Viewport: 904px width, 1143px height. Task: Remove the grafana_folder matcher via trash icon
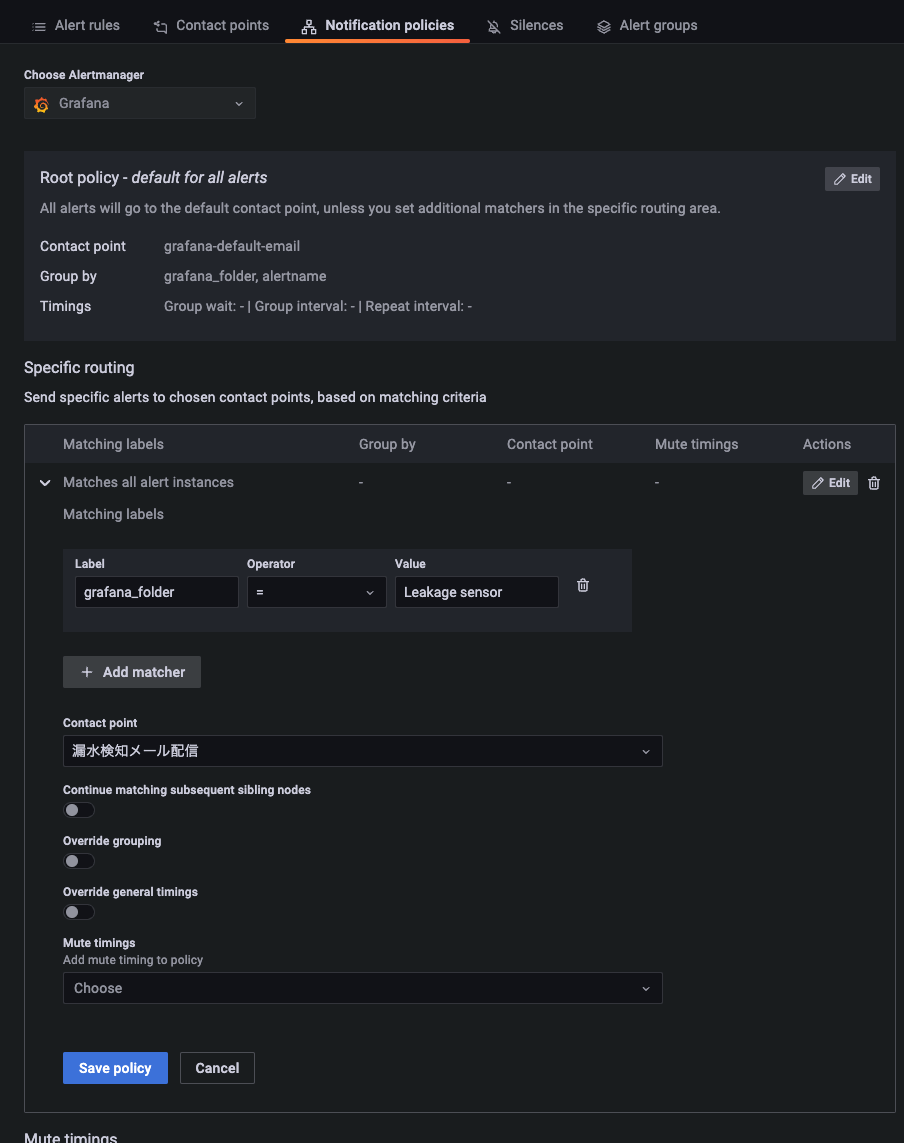pos(583,586)
